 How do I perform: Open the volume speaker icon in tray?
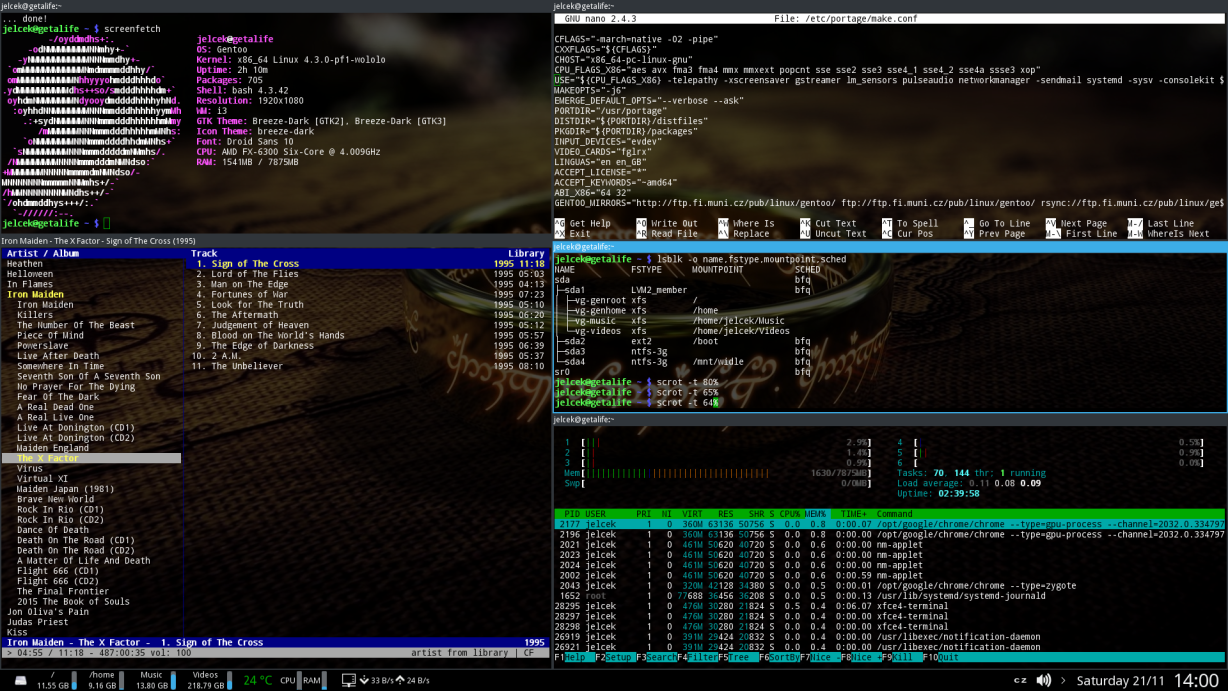point(1044,680)
